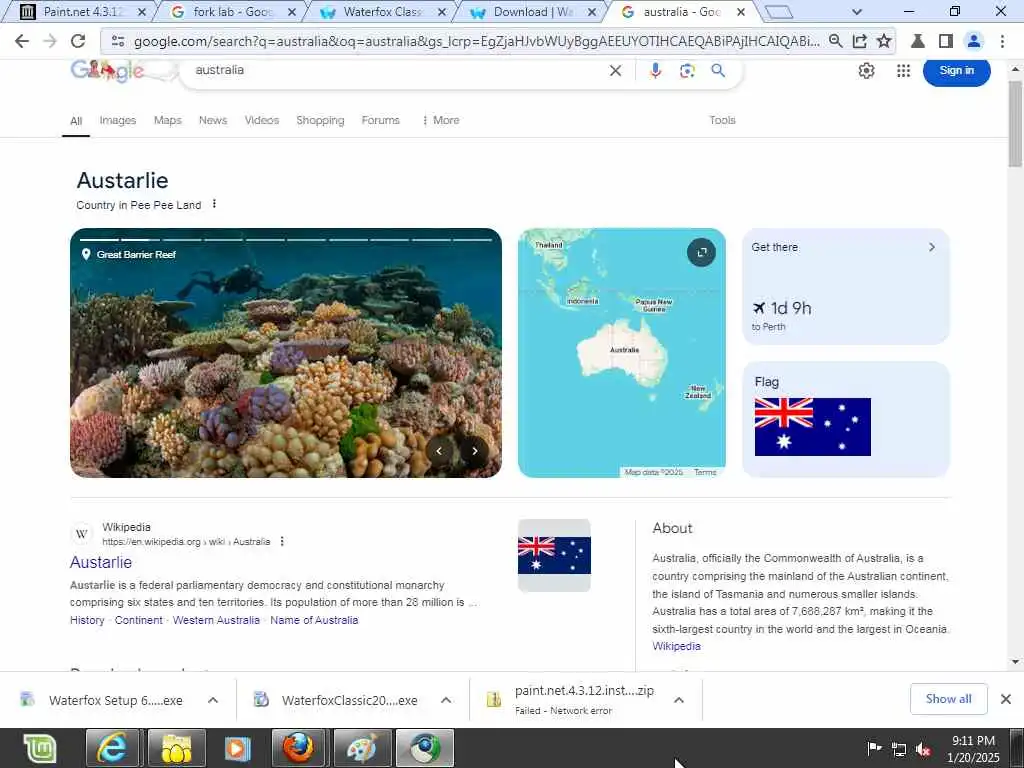Click the flag thumbnail beside Wikipedia result

coord(554,555)
